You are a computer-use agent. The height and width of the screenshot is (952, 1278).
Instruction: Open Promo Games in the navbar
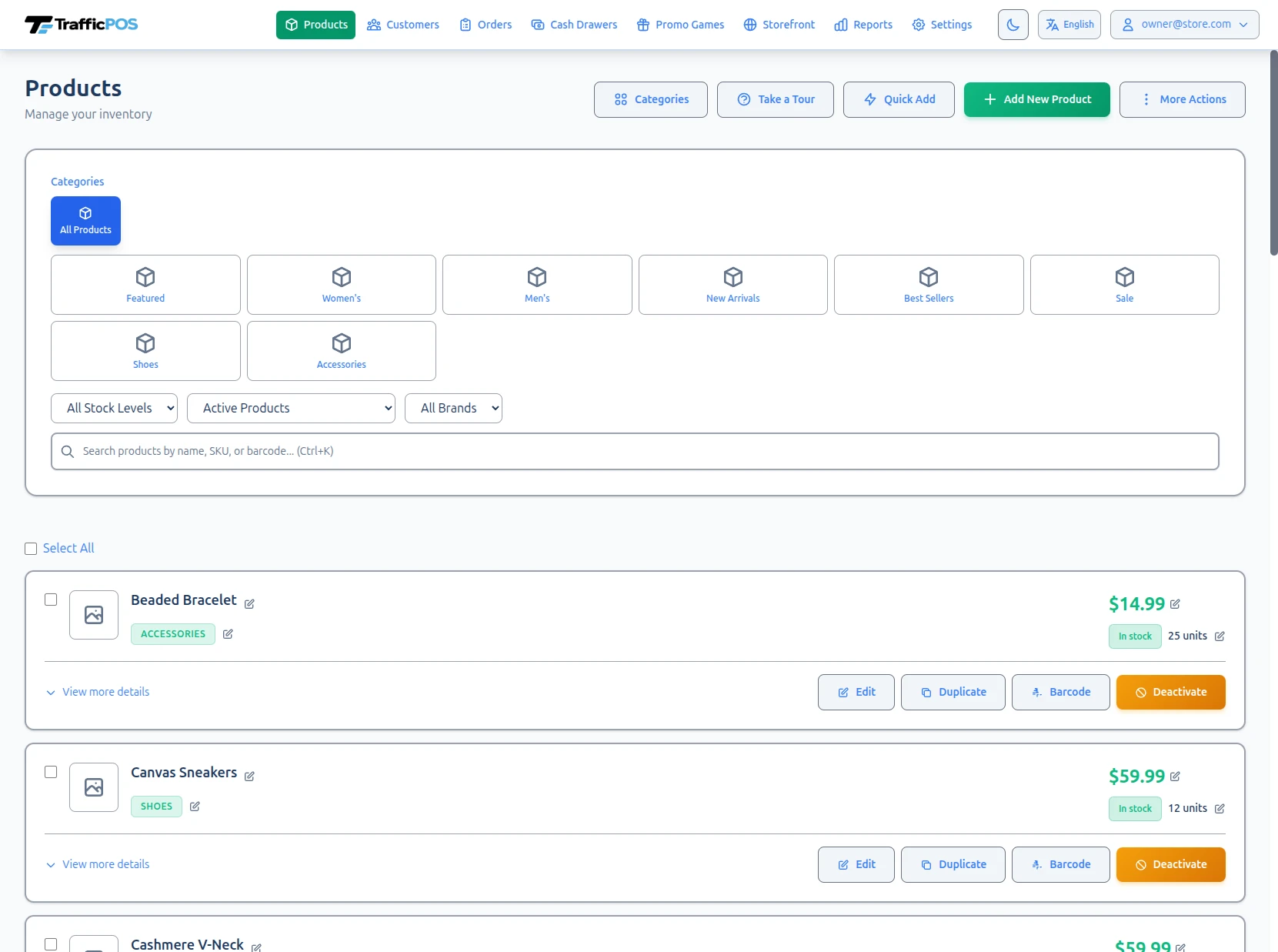pyautogui.click(x=680, y=25)
